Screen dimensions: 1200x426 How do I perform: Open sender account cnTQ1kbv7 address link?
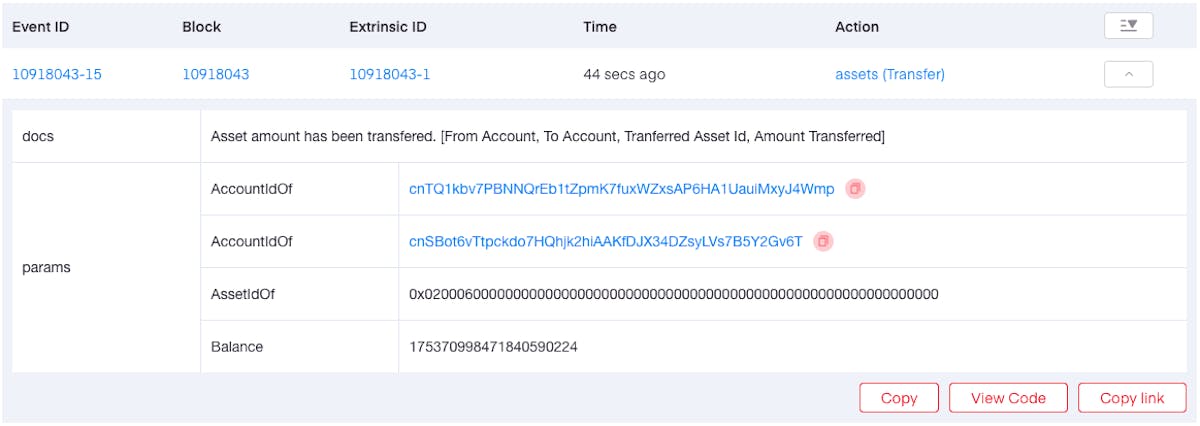pos(621,189)
